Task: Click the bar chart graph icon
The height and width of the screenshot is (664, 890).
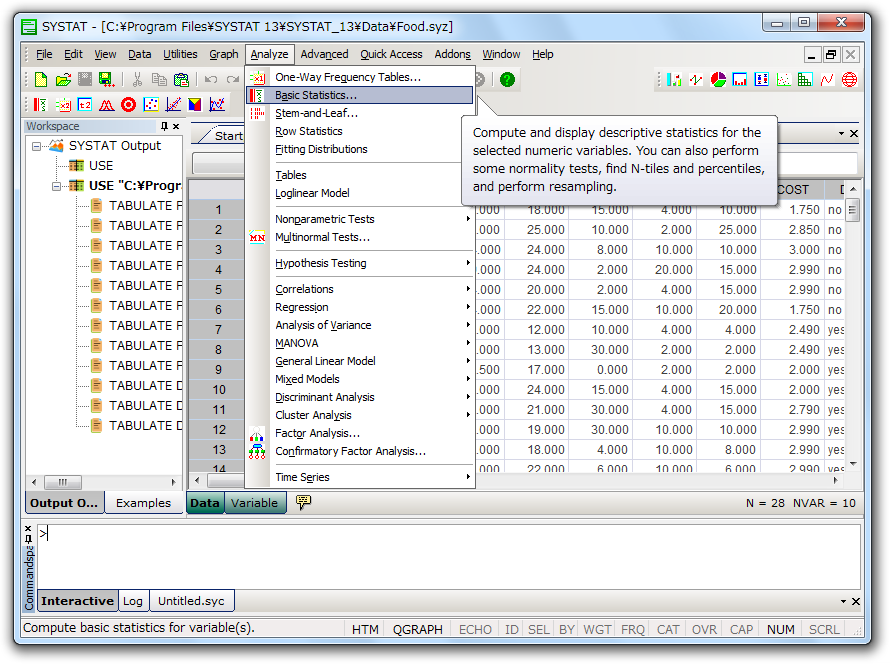Action: click(674, 79)
